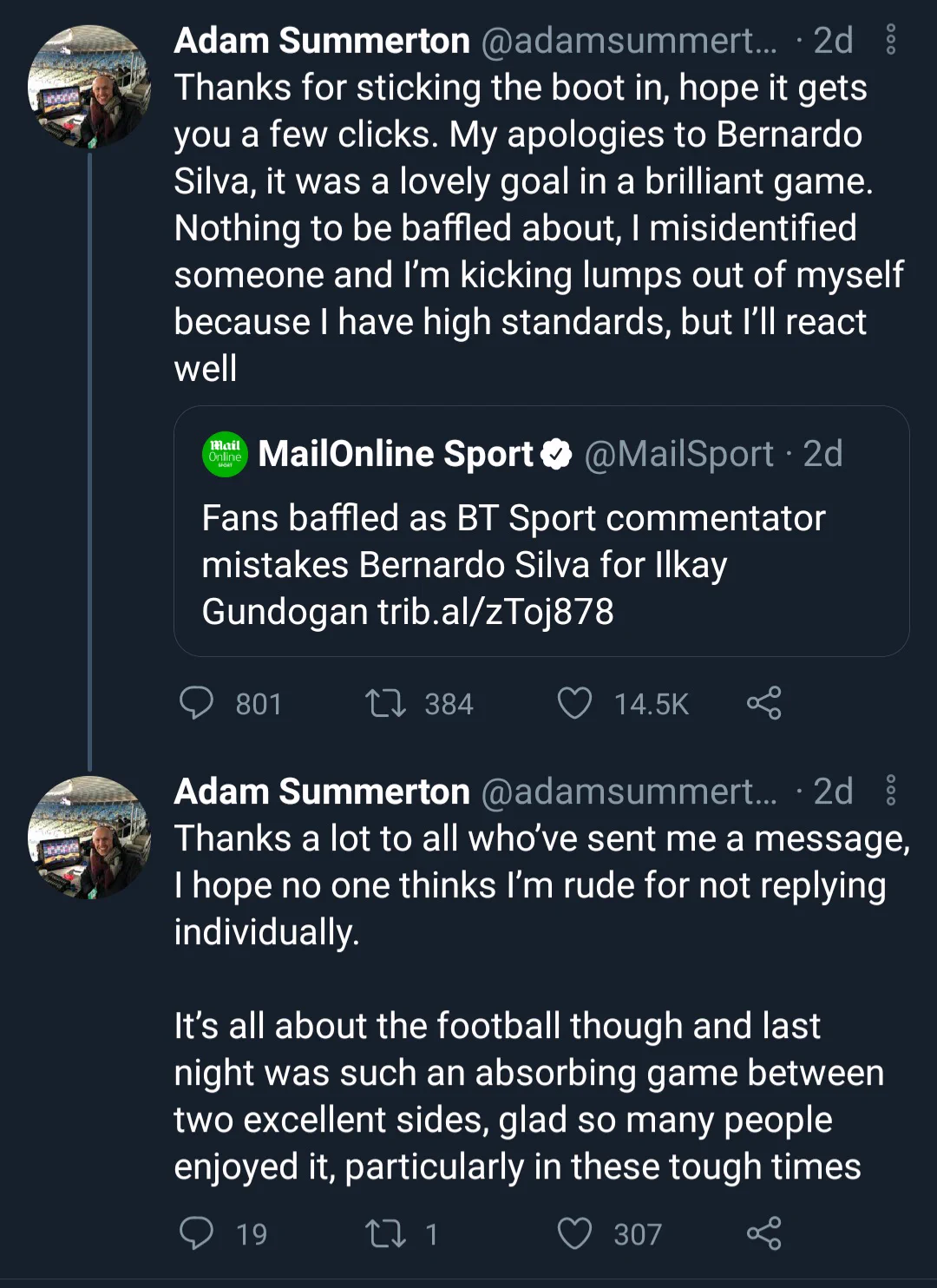Open the Adam Summerton name on first tweet
The image size is (937, 1288).
322,40
